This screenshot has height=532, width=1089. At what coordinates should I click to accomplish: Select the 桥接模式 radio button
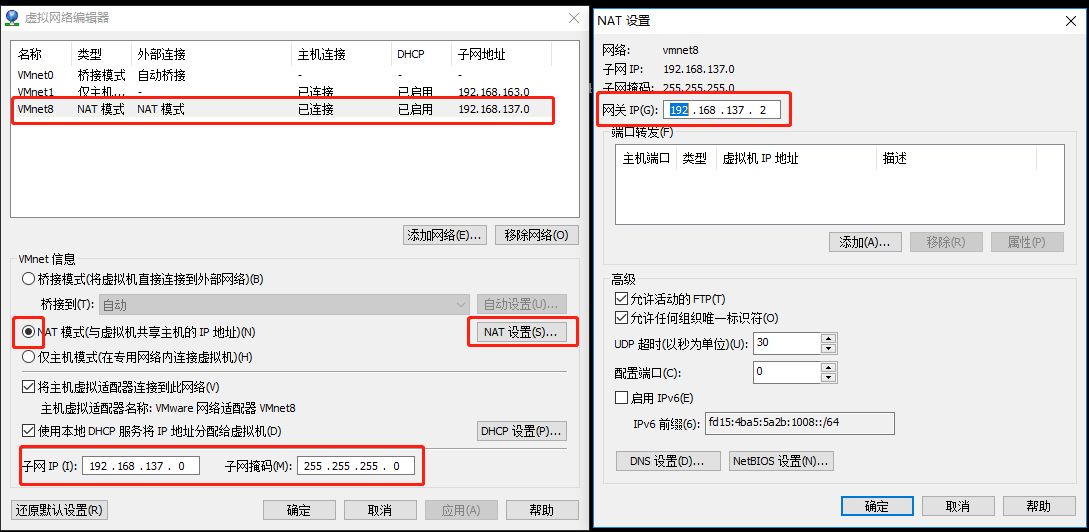point(28,279)
